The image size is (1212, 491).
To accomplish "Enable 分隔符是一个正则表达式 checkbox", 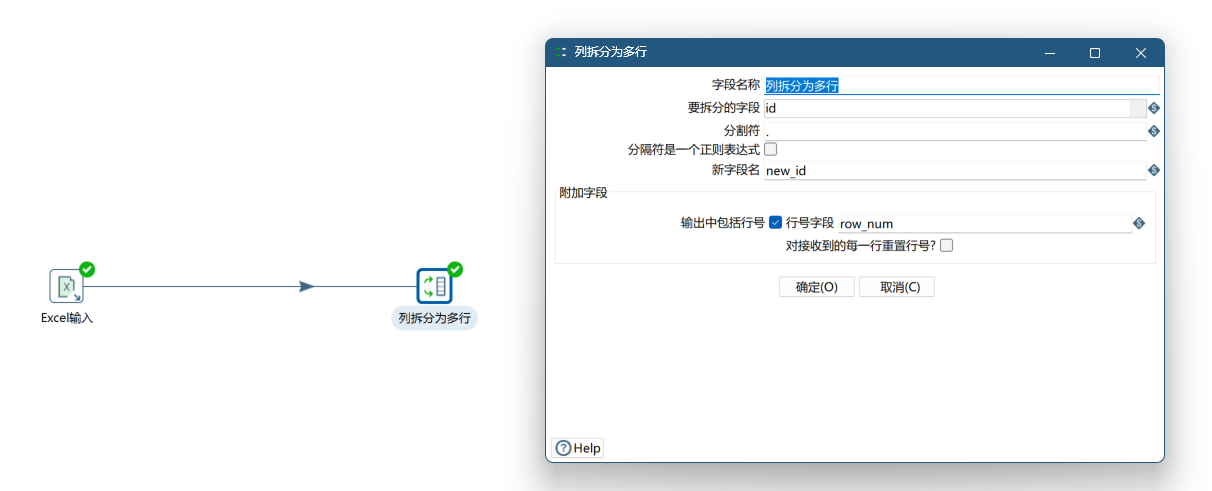I will pyautogui.click(x=770, y=149).
